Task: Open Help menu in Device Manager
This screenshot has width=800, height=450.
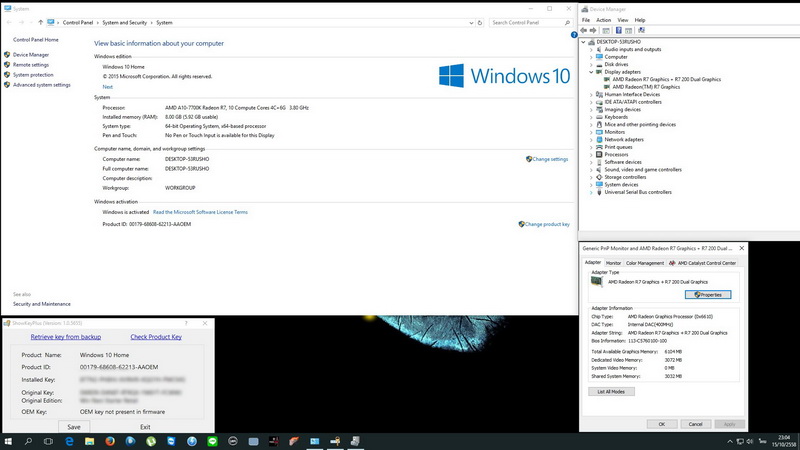Action: tap(640, 20)
